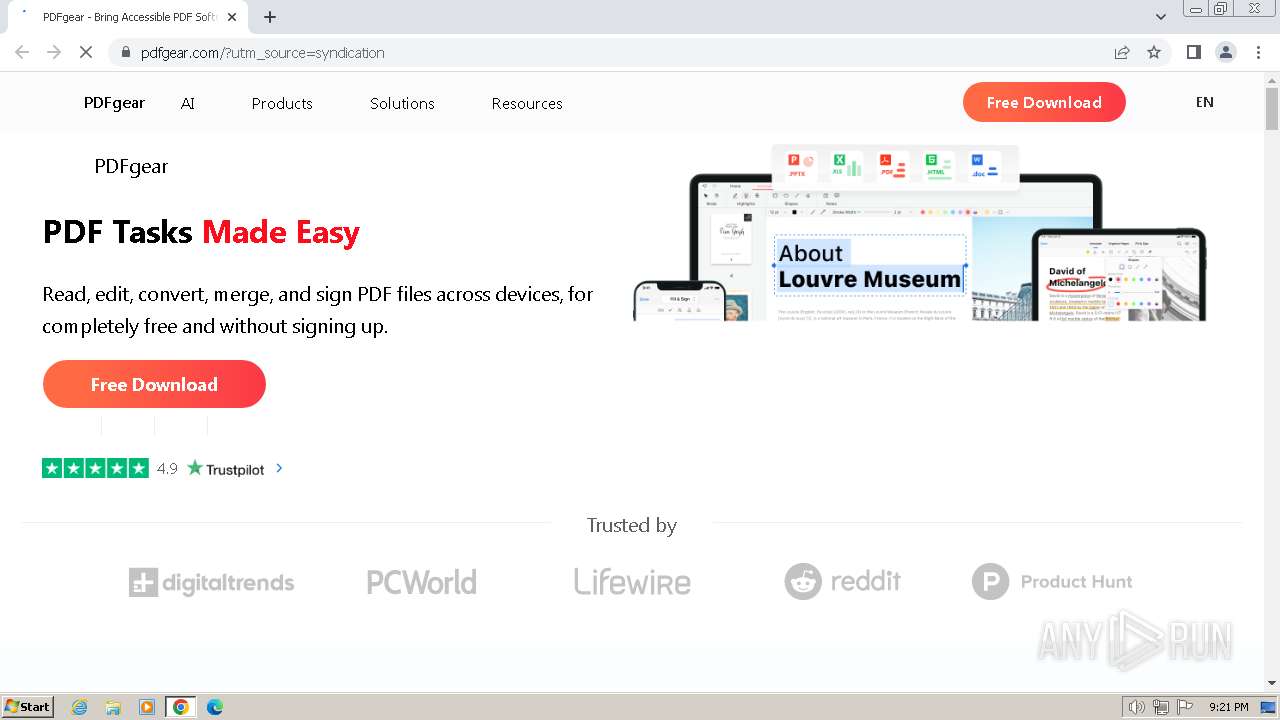Open the EN language selector
The height and width of the screenshot is (720, 1280).
click(x=1204, y=102)
